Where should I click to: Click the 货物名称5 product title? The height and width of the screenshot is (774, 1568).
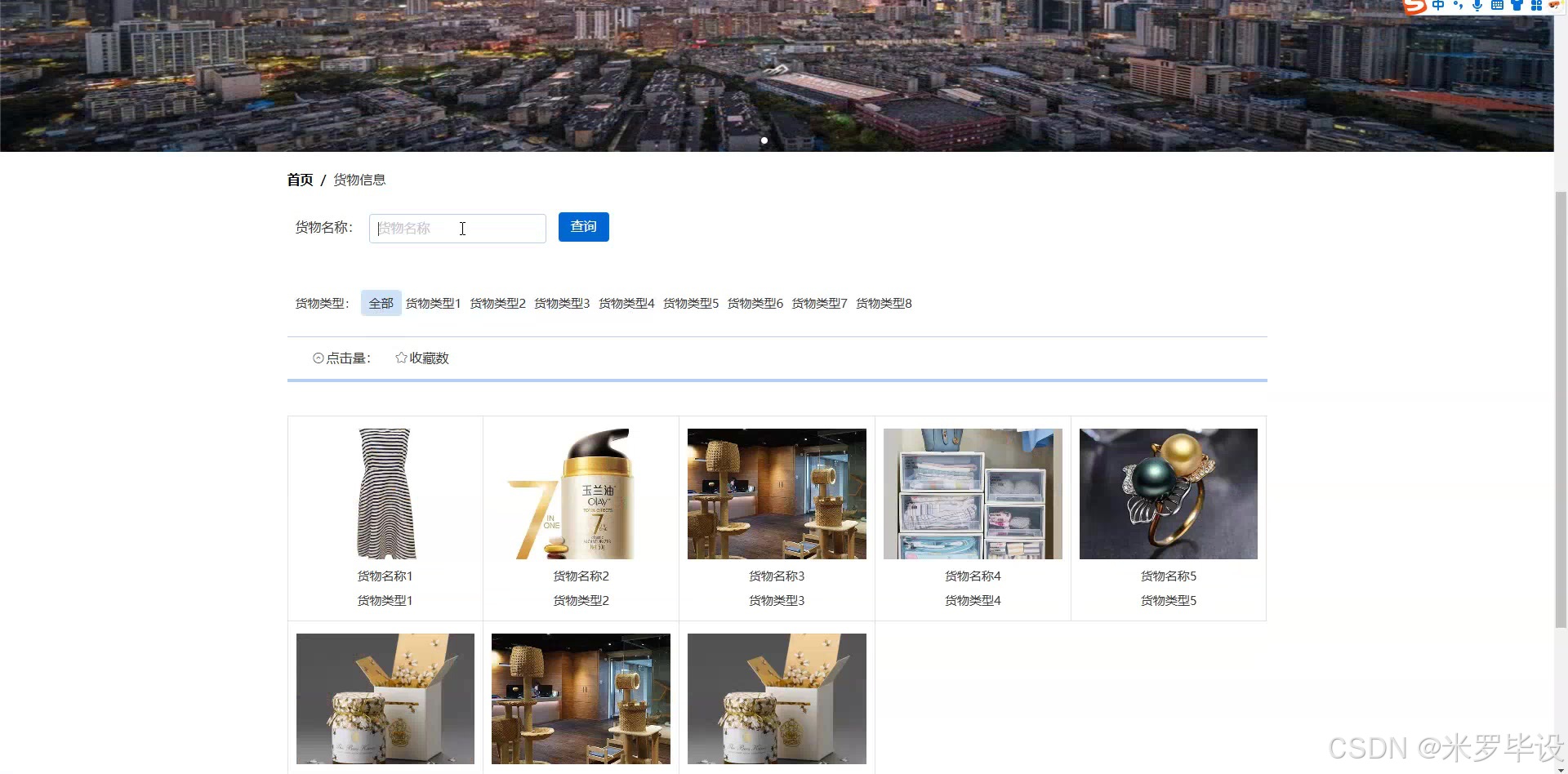click(x=1169, y=576)
